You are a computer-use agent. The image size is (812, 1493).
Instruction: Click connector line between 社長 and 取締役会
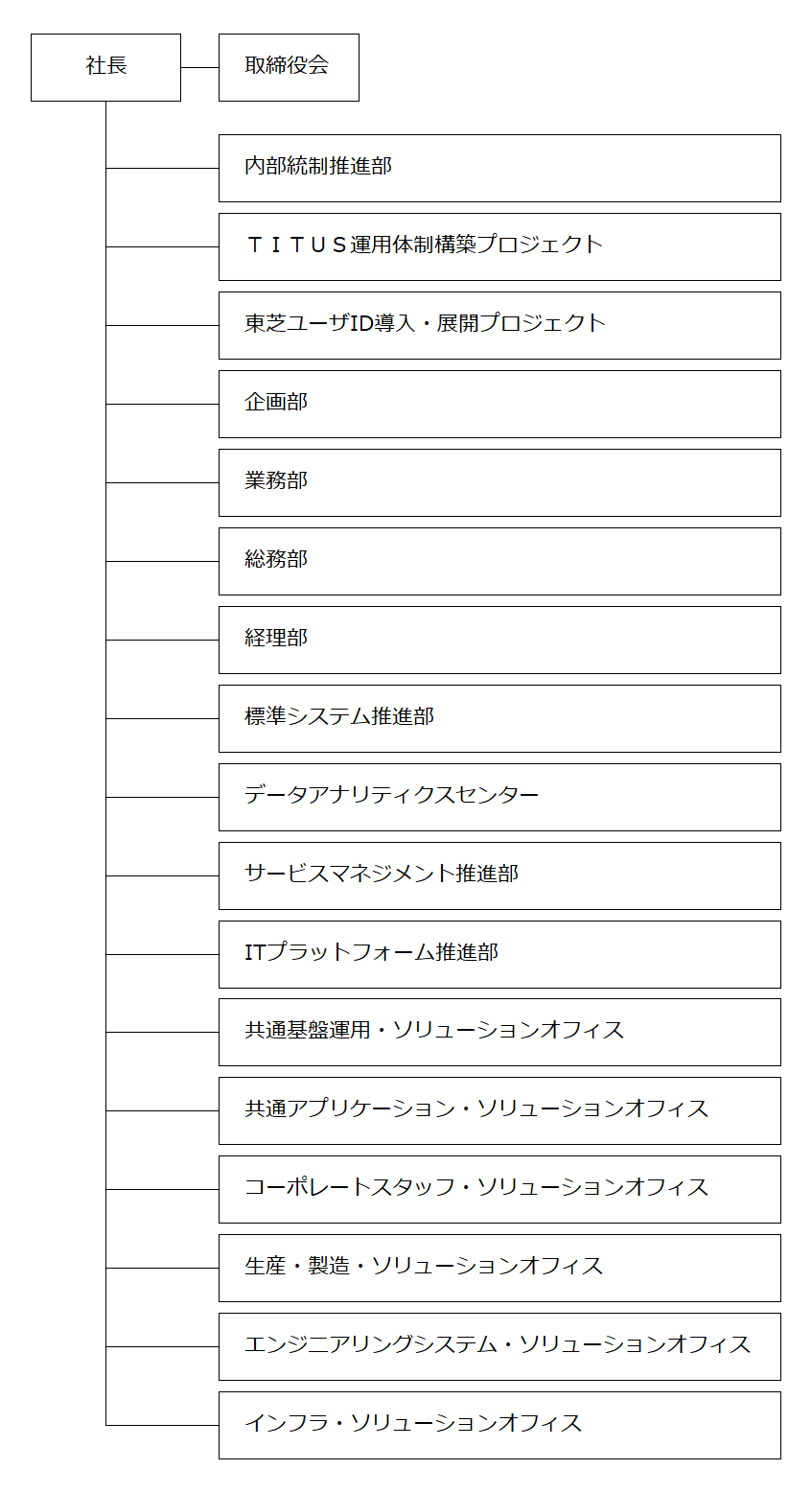(199, 67)
